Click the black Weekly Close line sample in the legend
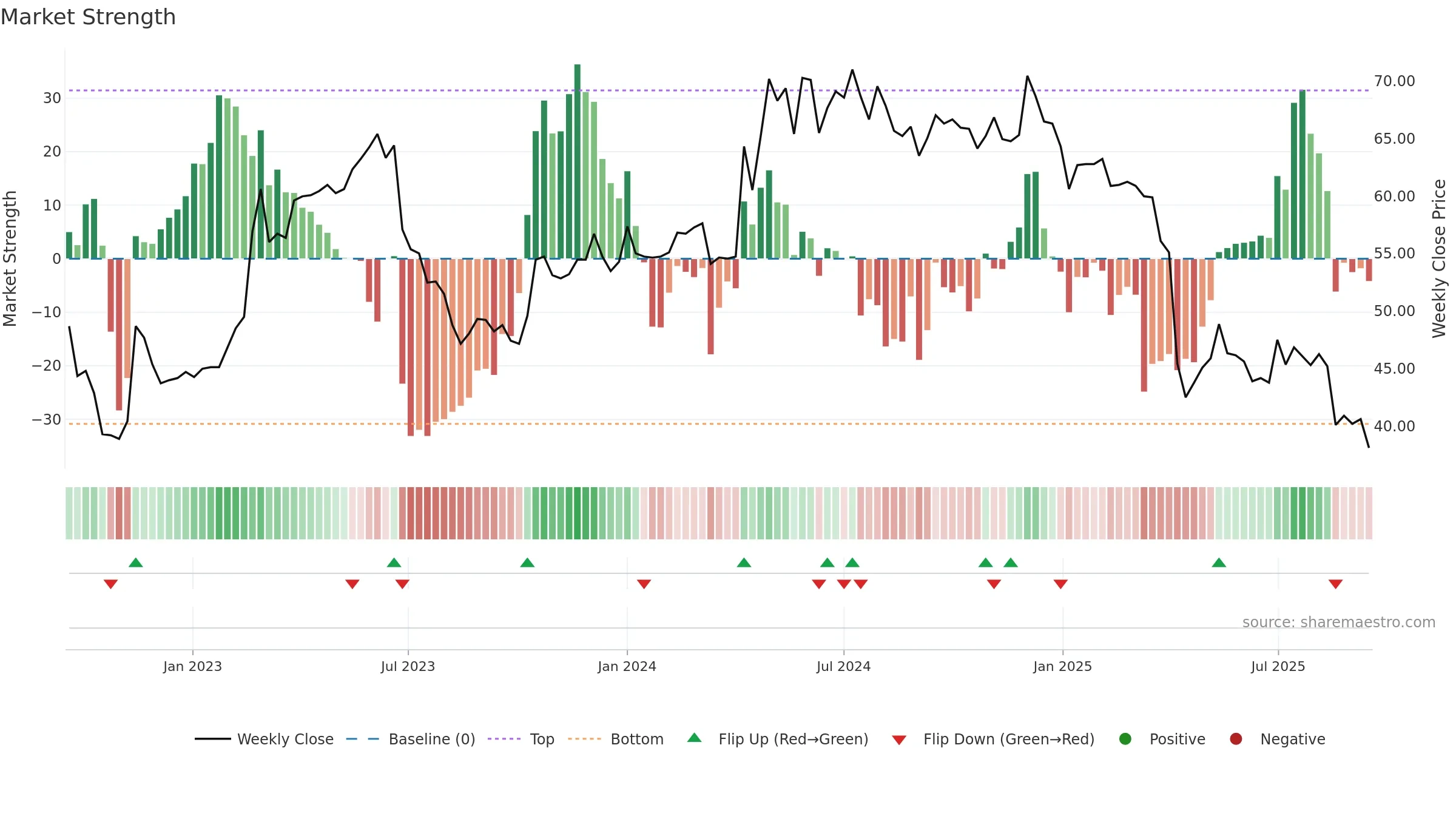 point(213,739)
